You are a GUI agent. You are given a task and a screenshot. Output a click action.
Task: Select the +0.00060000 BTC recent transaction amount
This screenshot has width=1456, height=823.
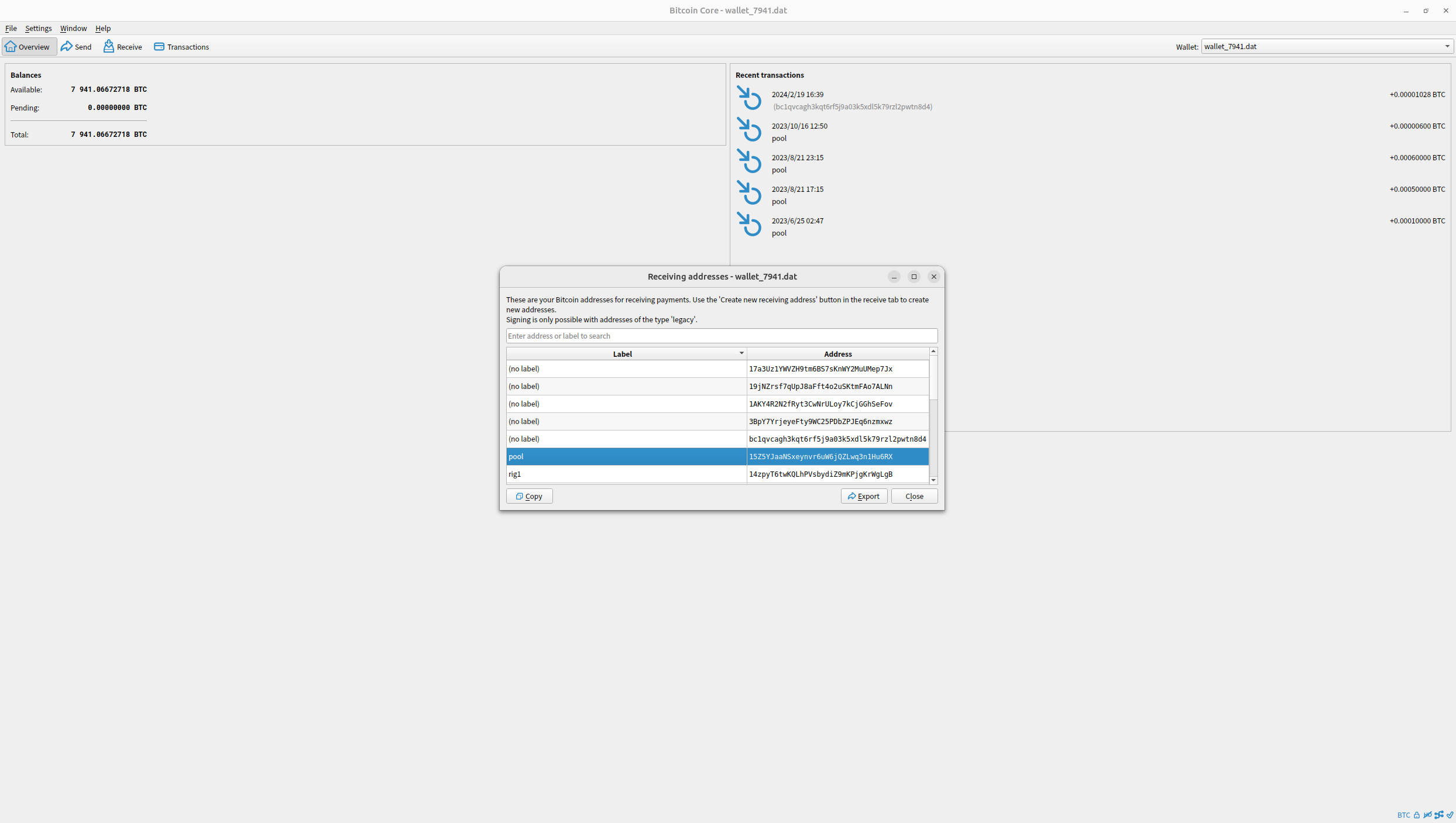click(x=1417, y=157)
